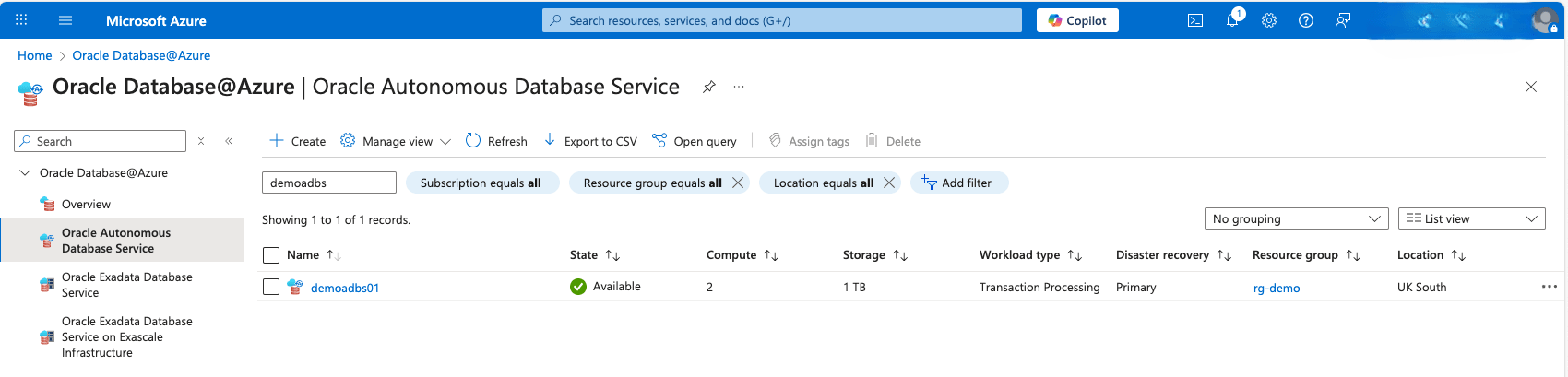
Task: Click the Refresh toolbar icon
Action: click(x=496, y=141)
